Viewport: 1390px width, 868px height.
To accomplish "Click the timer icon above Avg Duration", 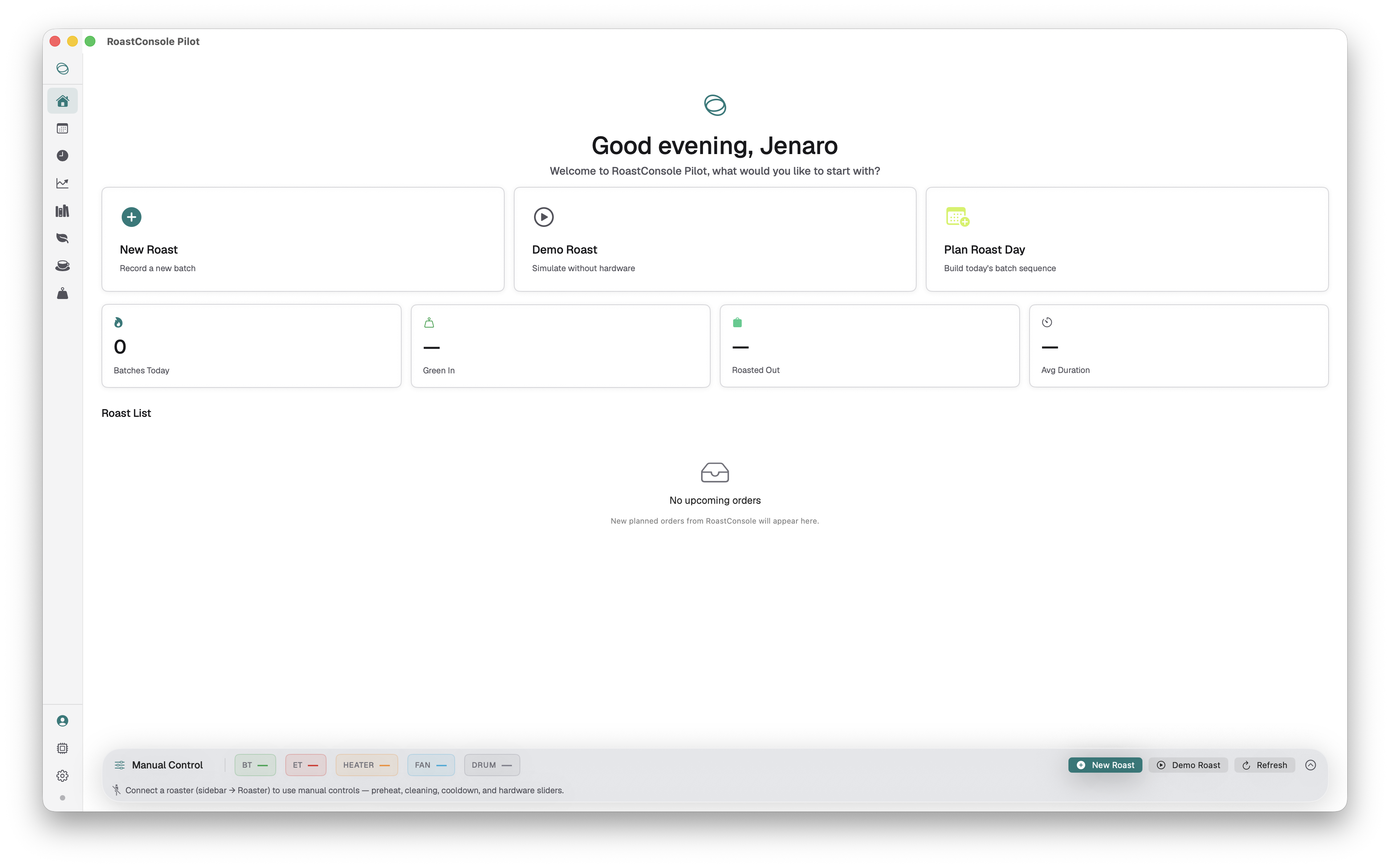I will click(1047, 323).
